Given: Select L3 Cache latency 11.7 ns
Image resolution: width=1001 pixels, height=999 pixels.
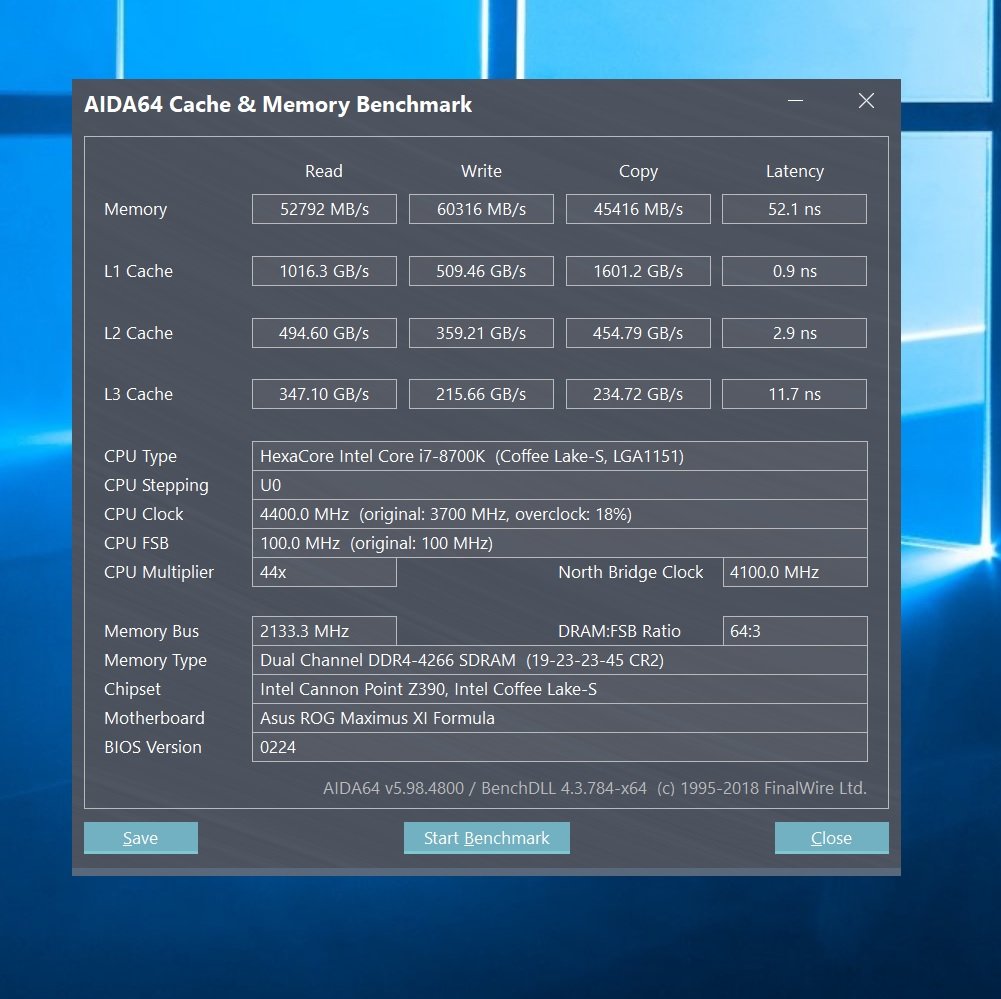Looking at the screenshot, I should point(794,394).
